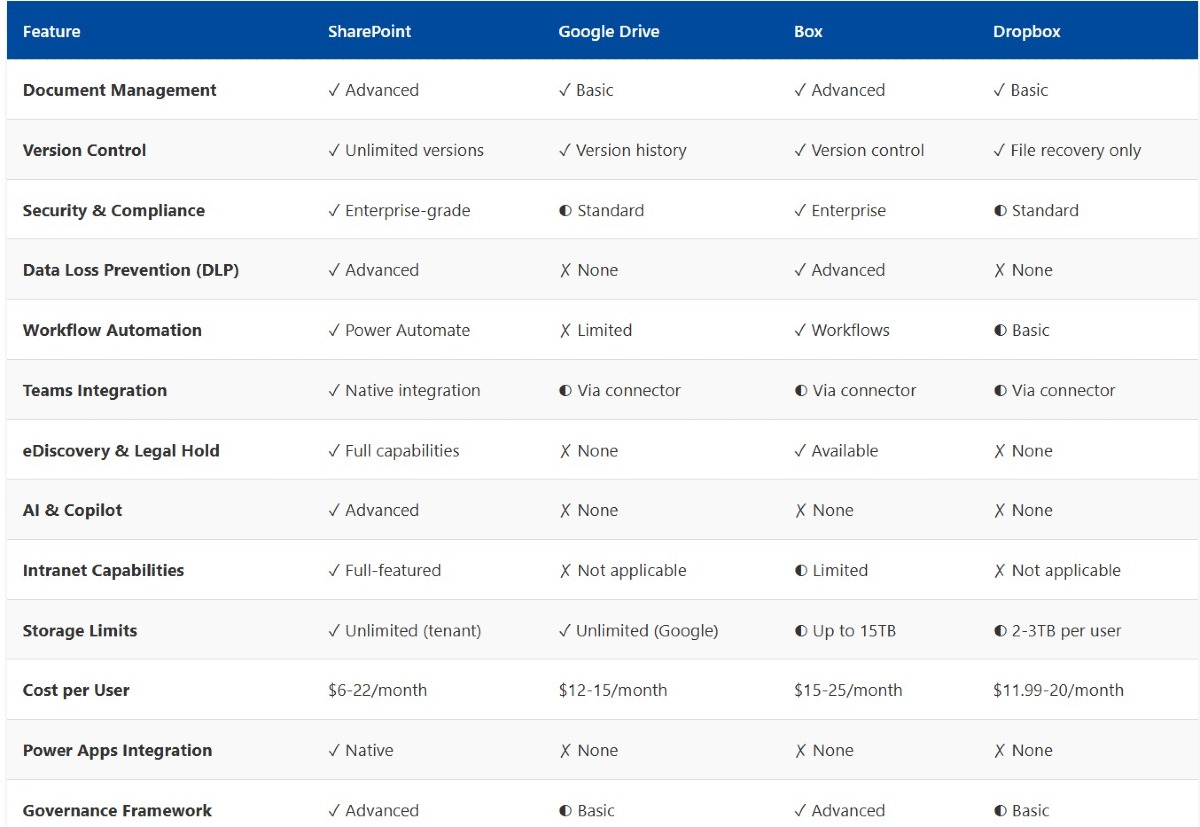Click Dropbox "Not applicable" Intranet cell
Viewport: 1200px width, 827px height.
pyautogui.click(x=1057, y=570)
